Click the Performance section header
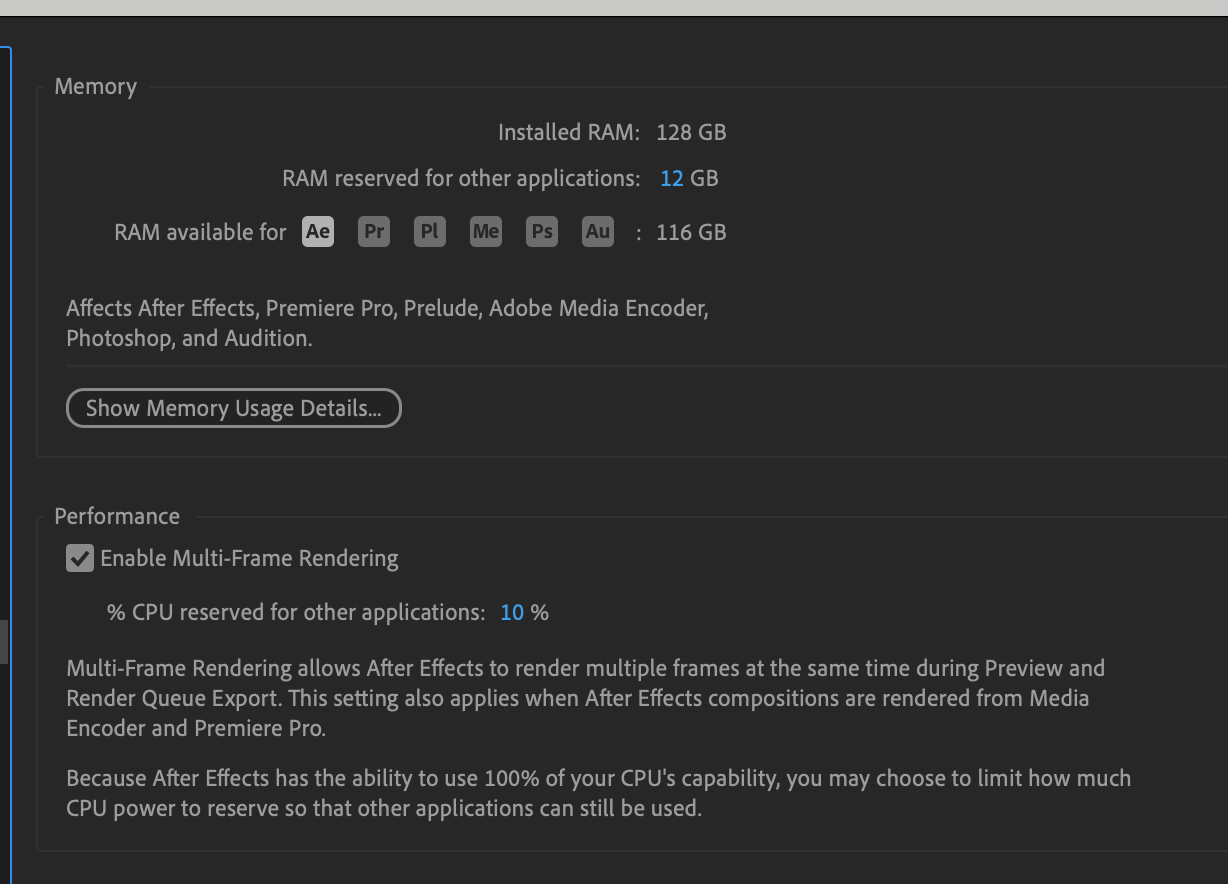This screenshot has width=1228, height=884. pyautogui.click(x=116, y=515)
